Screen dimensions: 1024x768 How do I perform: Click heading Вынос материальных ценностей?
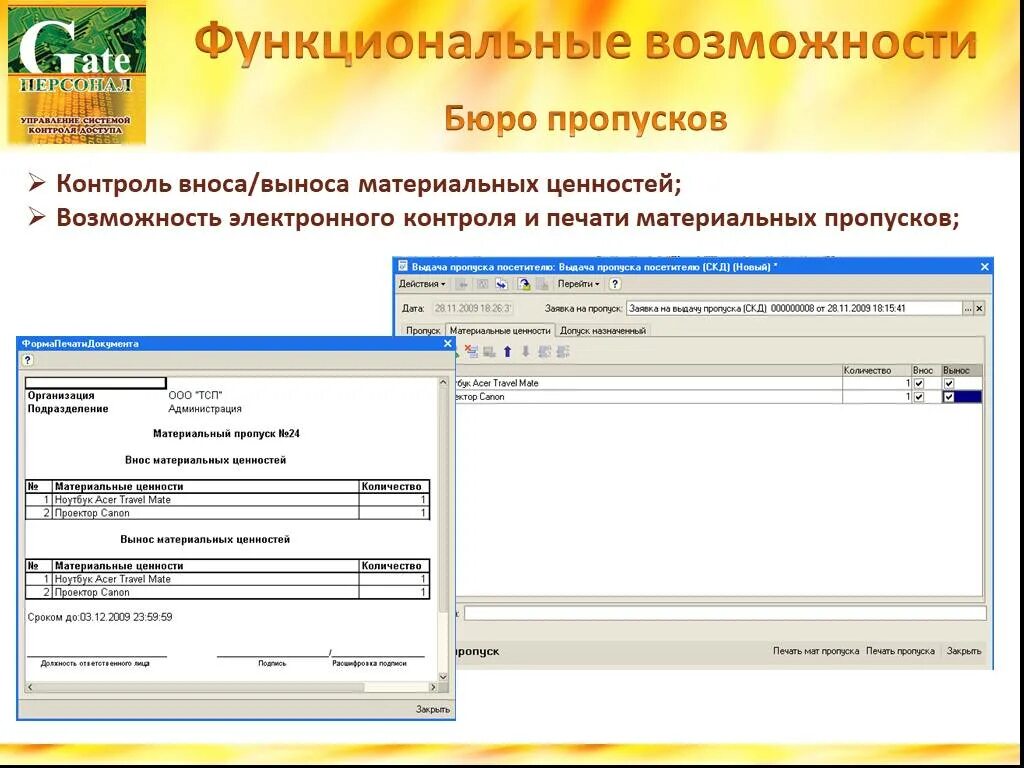[x=205, y=540]
